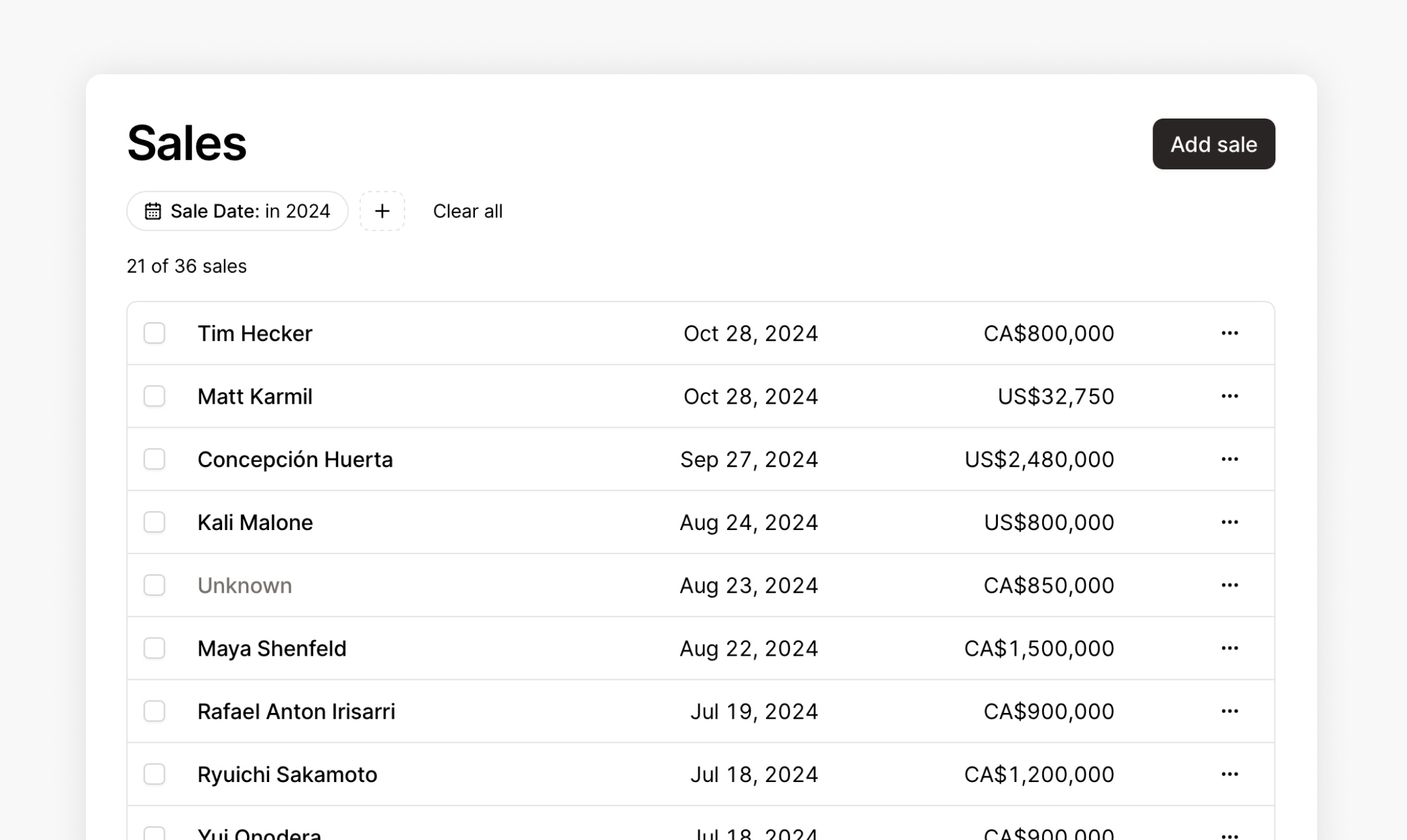
Task: Check the Rafael Anton Irisarri row
Action: click(154, 711)
